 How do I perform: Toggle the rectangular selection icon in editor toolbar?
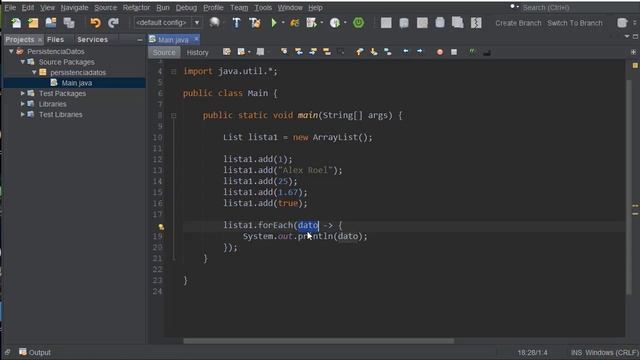click(341, 52)
